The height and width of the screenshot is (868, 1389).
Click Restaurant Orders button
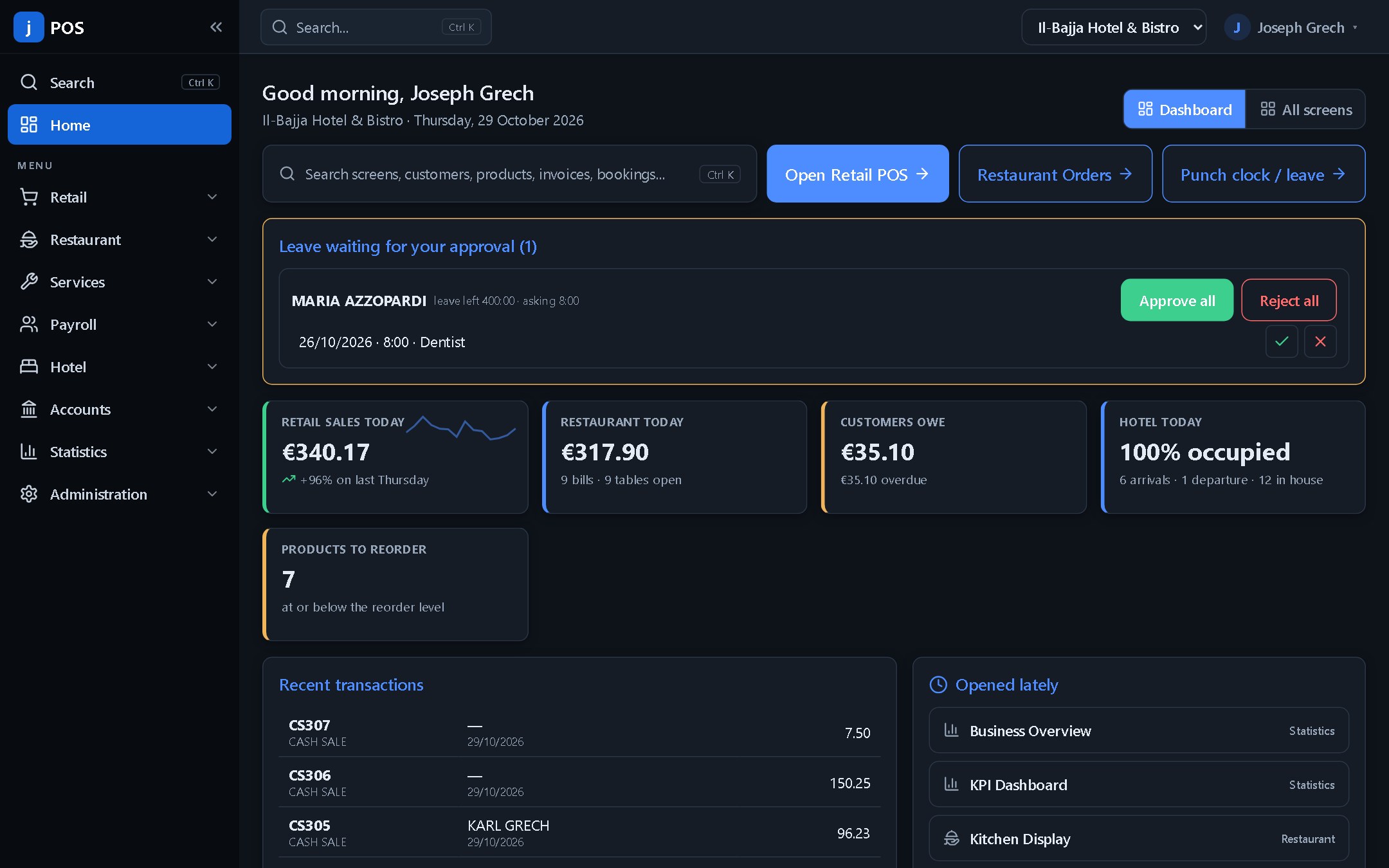coord(1055,174)
